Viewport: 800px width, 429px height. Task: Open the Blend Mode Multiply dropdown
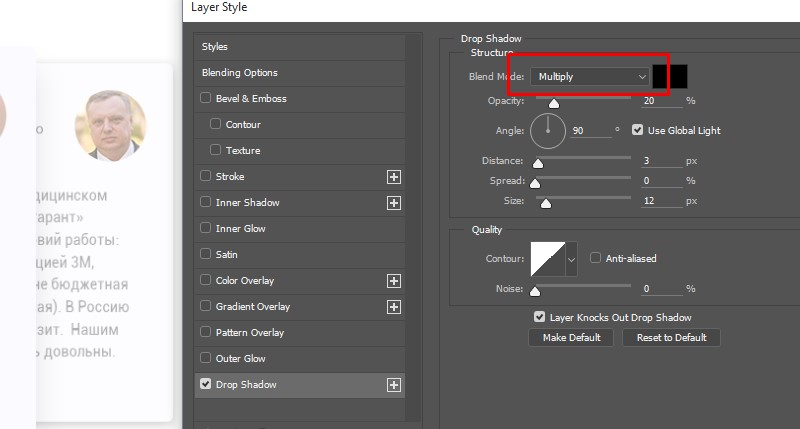click(590, 77)
